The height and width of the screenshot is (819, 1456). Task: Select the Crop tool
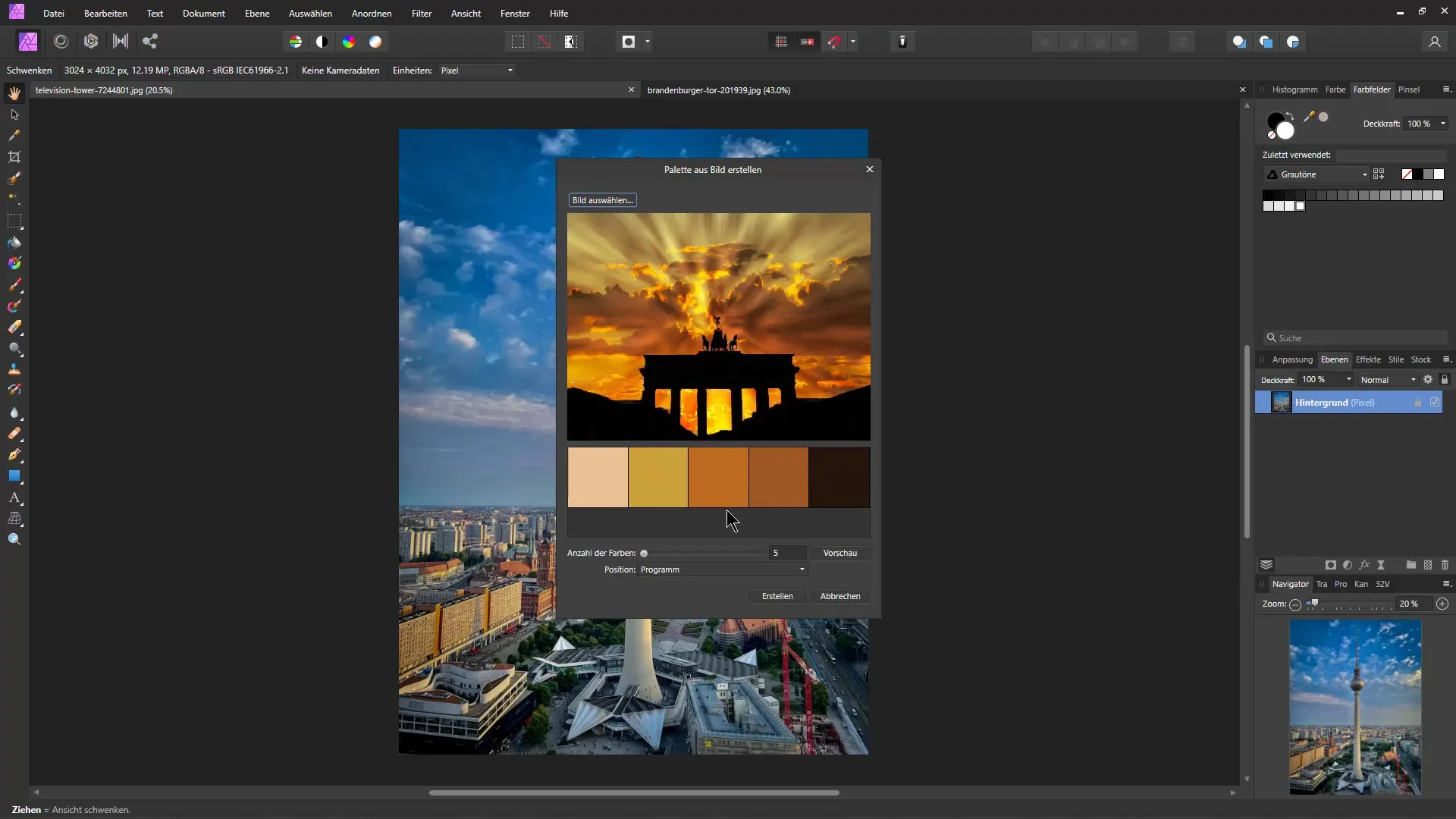pyautogui.click(x=14, y=157)
